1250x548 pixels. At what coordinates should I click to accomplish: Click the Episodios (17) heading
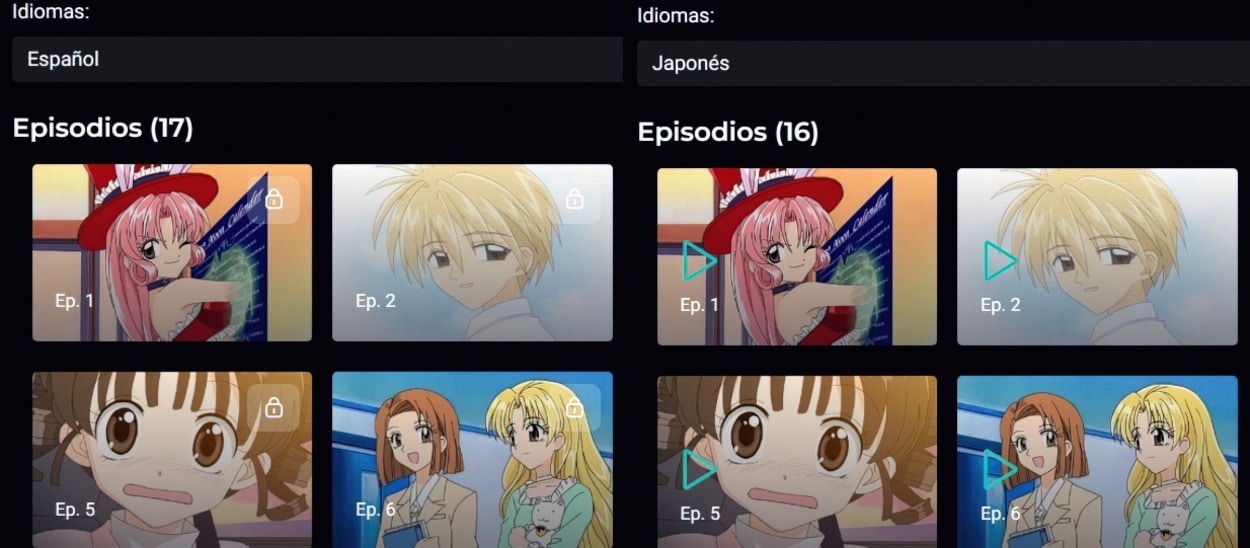pos(102,128)
